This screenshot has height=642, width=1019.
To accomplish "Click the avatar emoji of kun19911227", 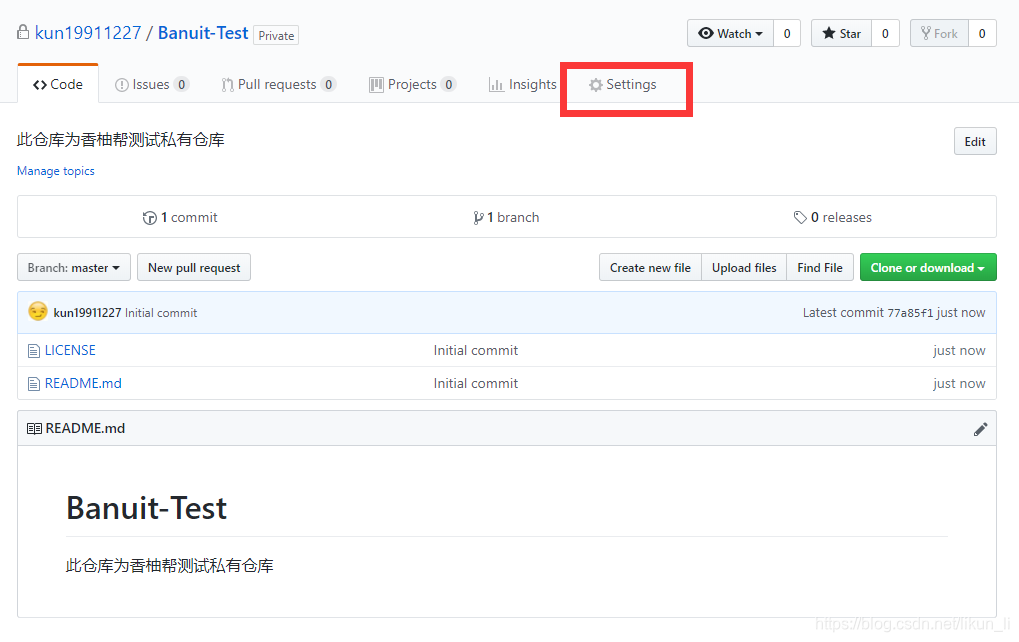I will (38, 312).
